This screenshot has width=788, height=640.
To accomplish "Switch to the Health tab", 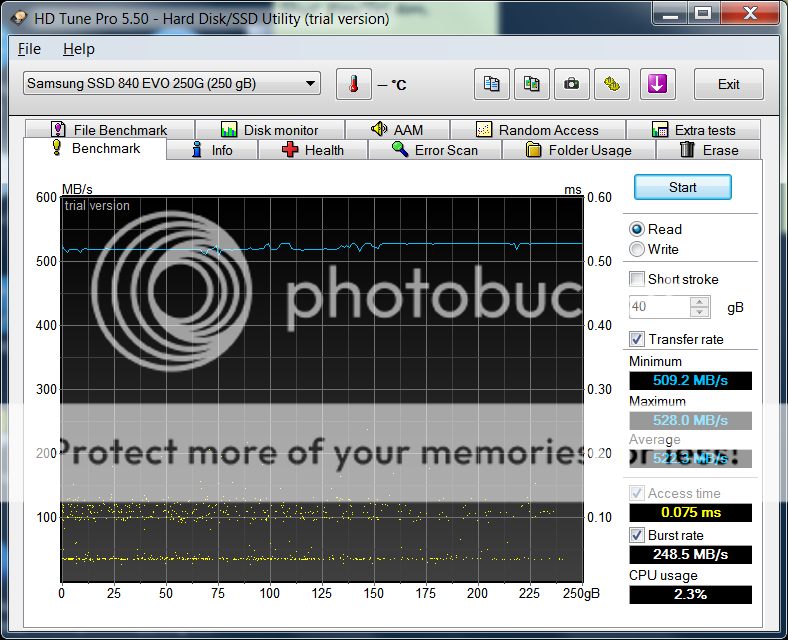I will (x=313, y=150).
